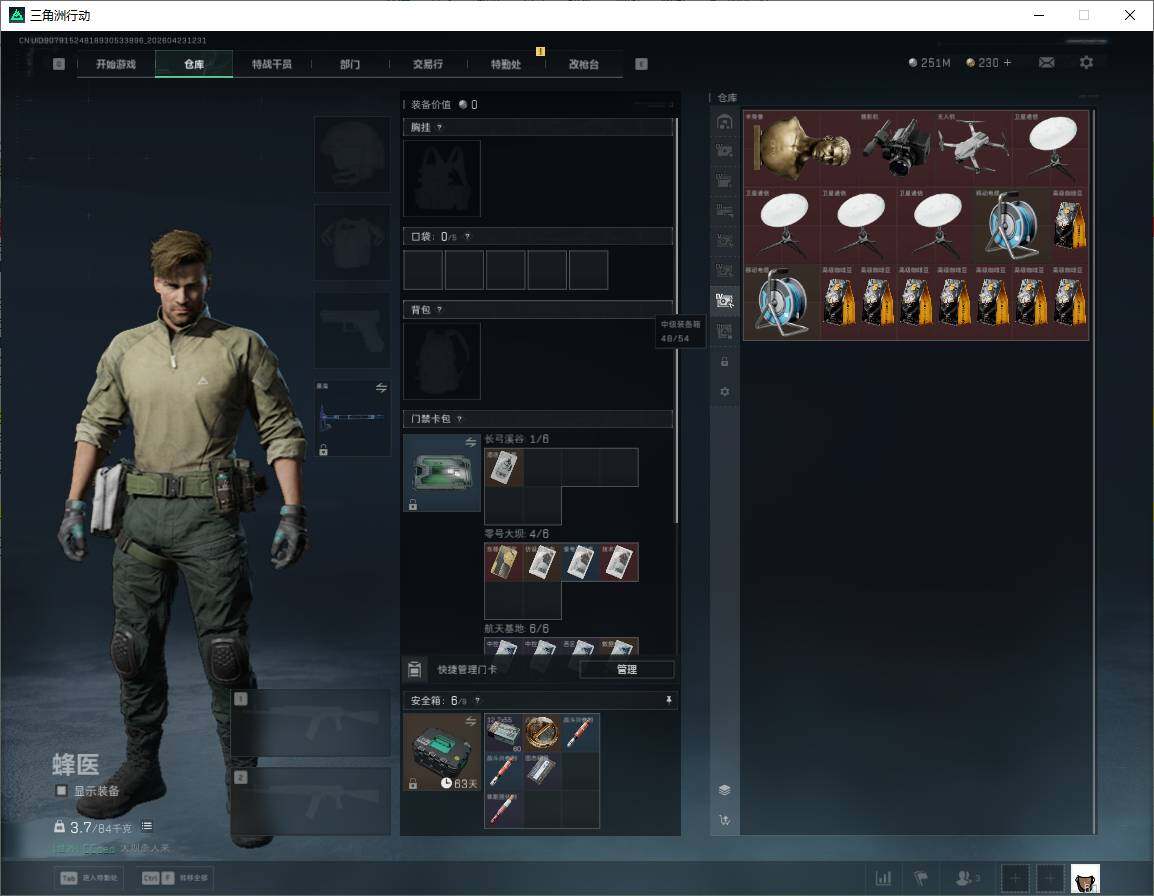The image size is (1154, 896).
Task: Select primary weapon slot 1
Action: click(311, 723)
